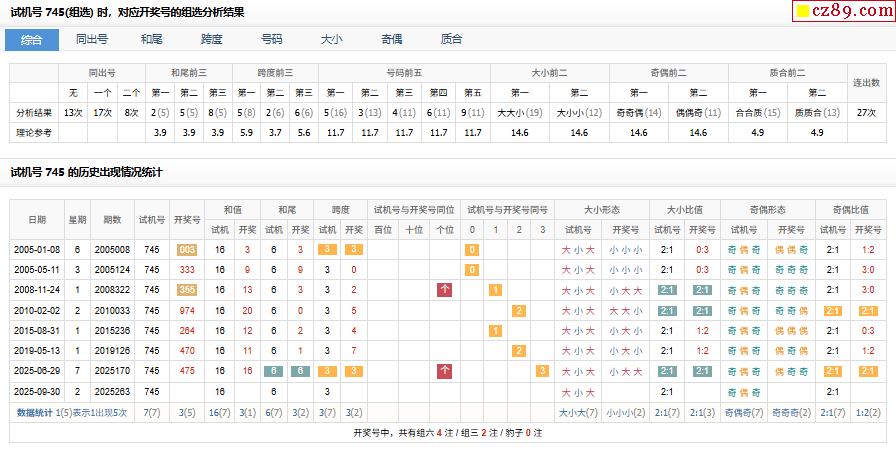This screenshot has width=896, height=450.
Task: Click the date 2019-05-13
Action: (x=37, y=351)
